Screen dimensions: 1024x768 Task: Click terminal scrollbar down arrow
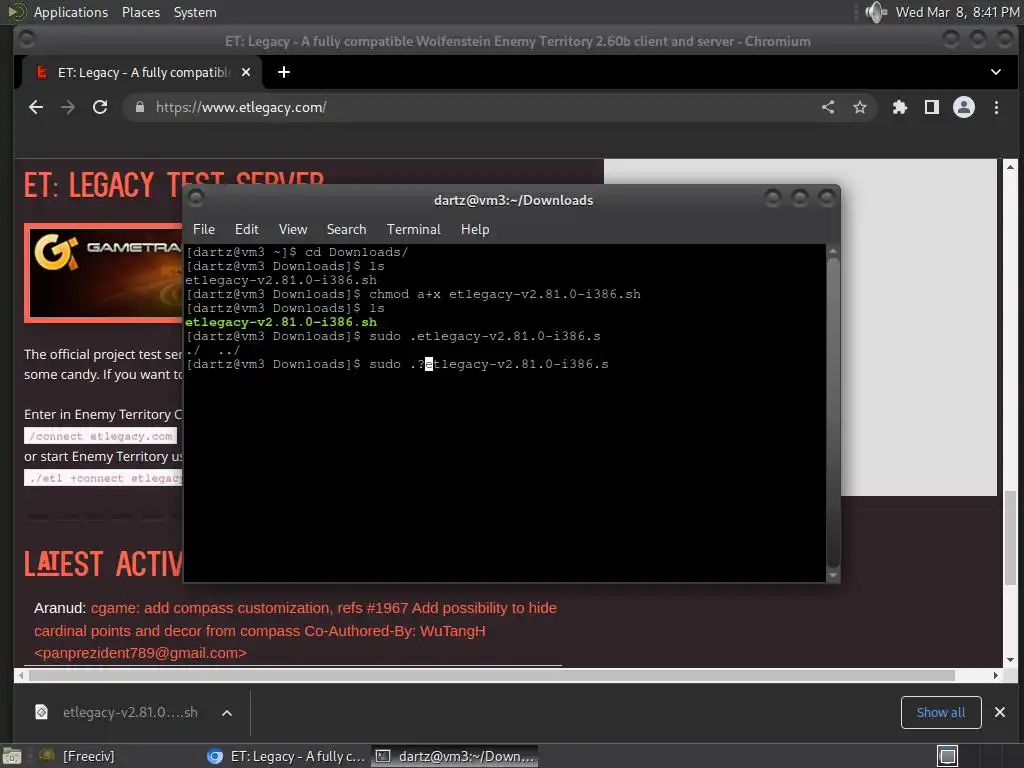coord(833,575)
